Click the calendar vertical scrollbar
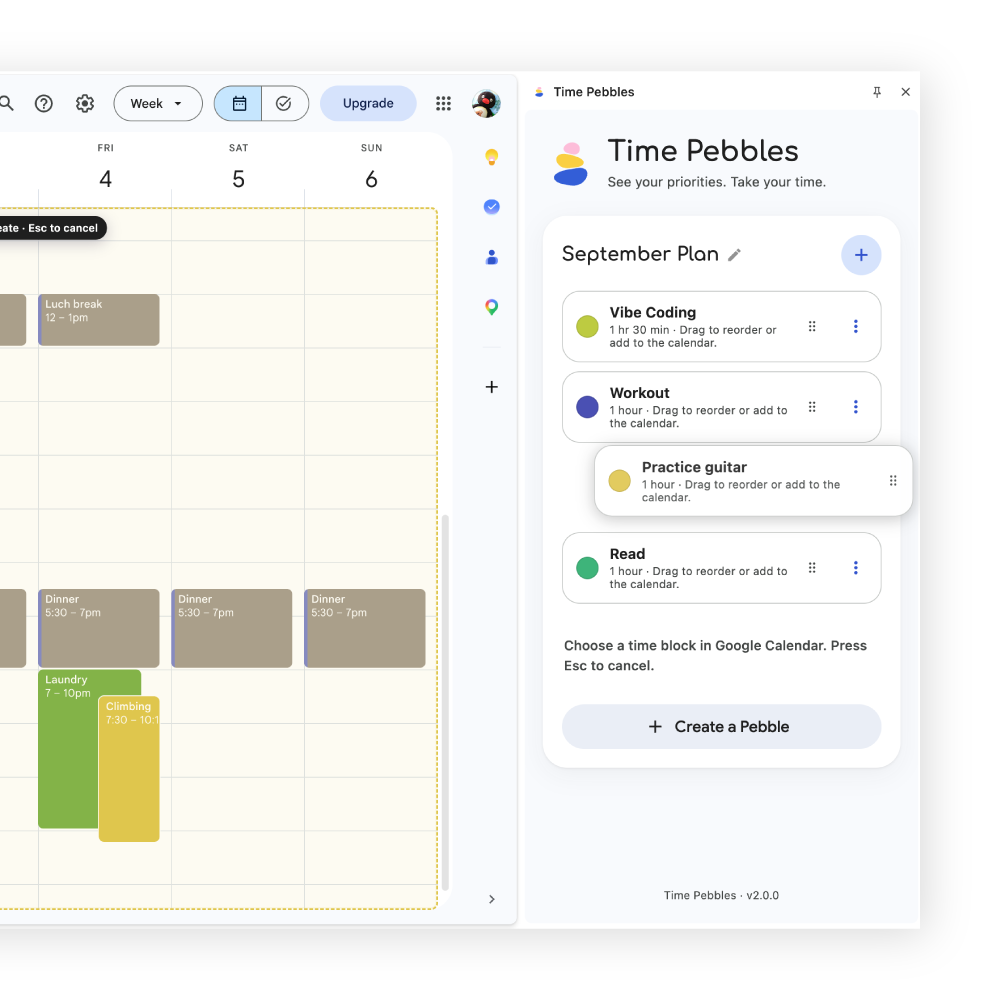This screenshot has height=1000, width=1000. tap(445, 702)
